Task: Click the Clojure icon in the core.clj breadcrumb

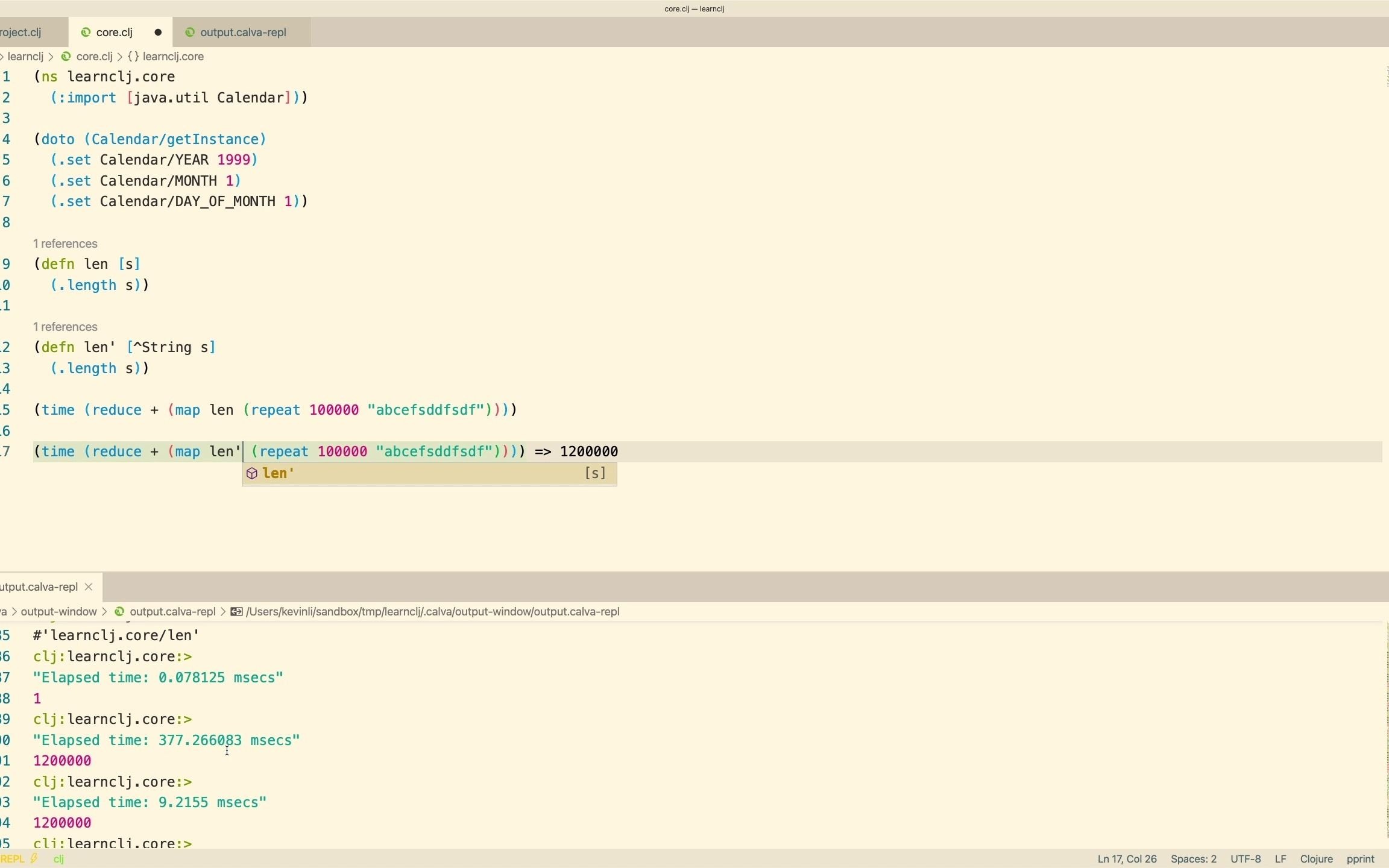Action: click(x=66, y=57)
